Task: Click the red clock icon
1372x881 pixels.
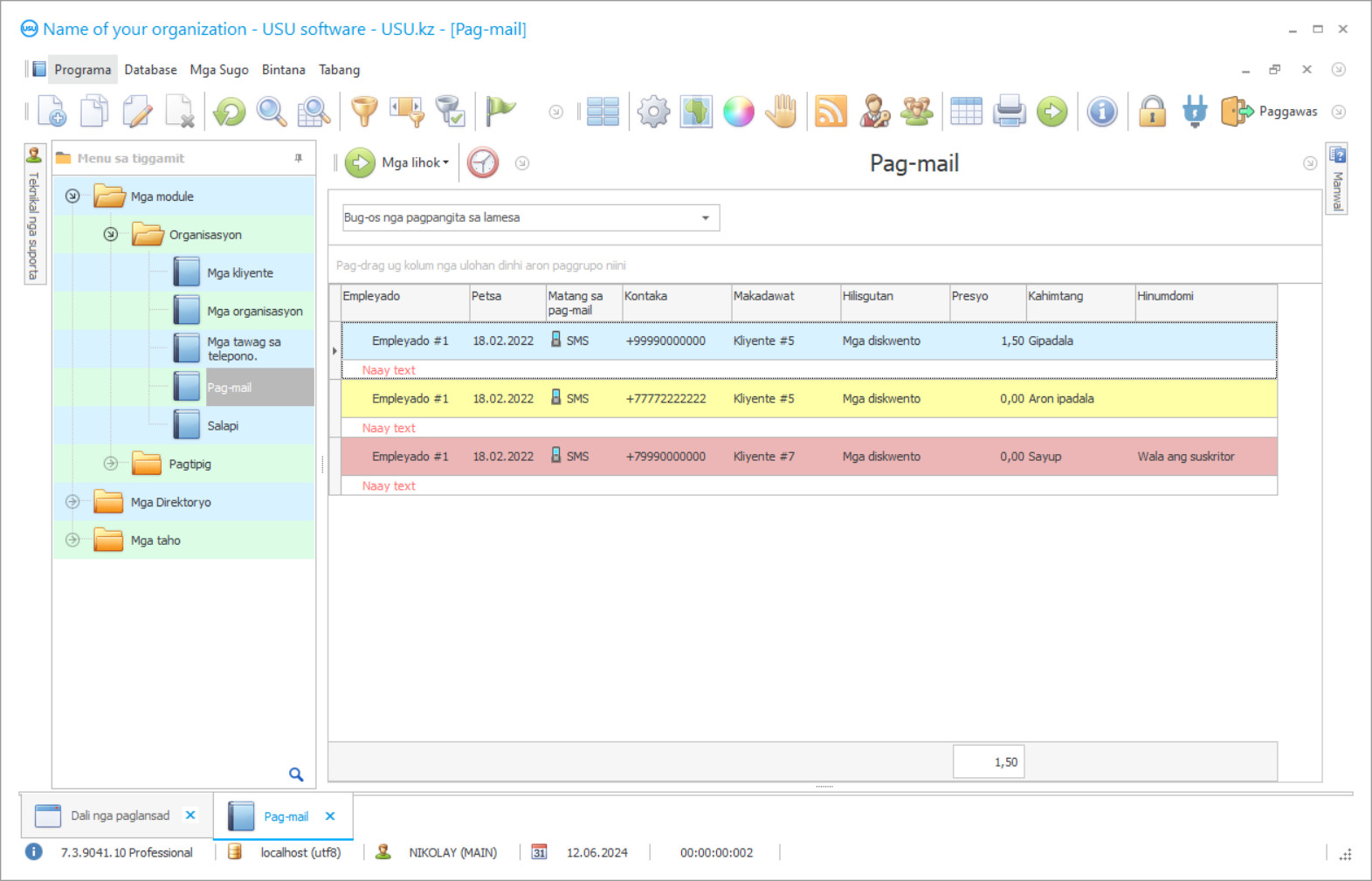Action: tap(483, 162)
